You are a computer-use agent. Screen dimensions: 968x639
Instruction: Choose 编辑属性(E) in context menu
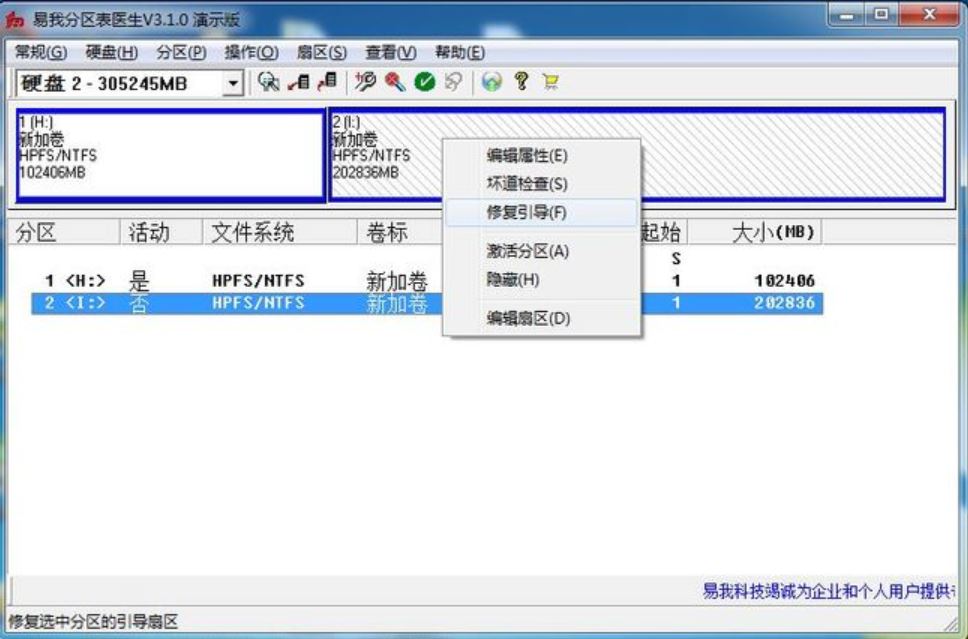541,156
